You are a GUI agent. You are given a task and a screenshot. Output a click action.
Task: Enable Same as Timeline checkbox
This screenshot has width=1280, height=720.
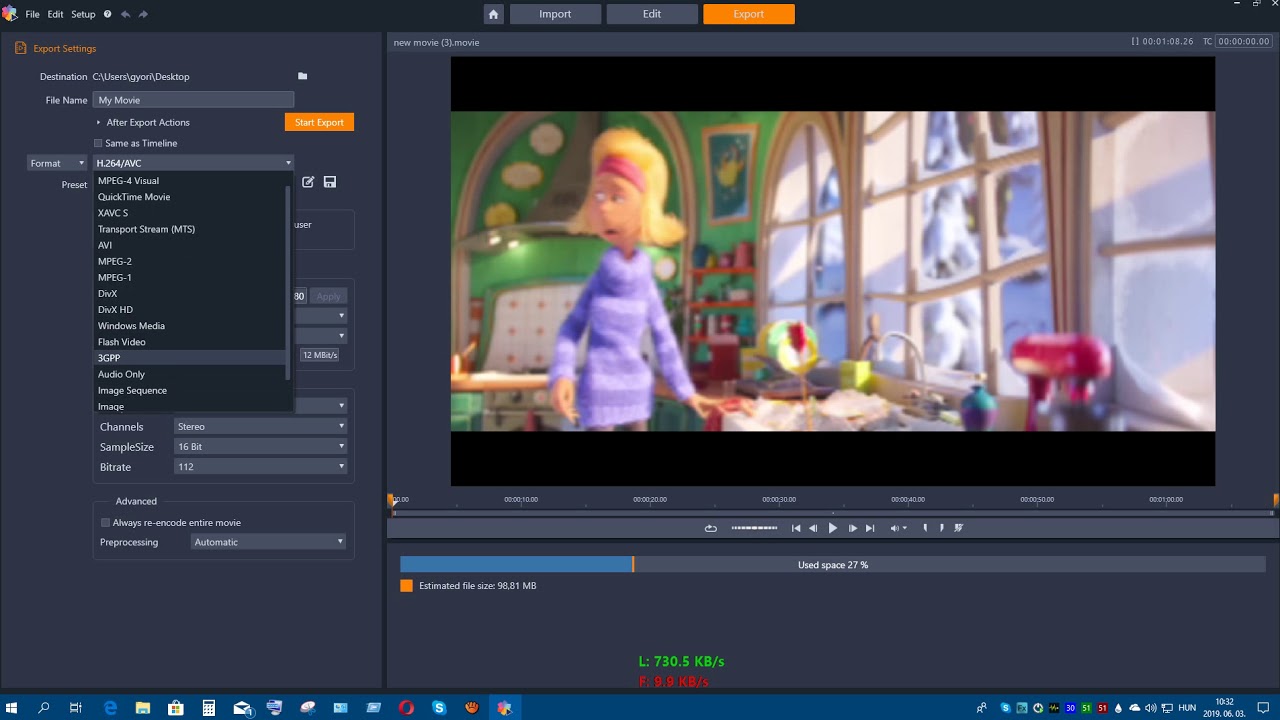coord(98,143)
